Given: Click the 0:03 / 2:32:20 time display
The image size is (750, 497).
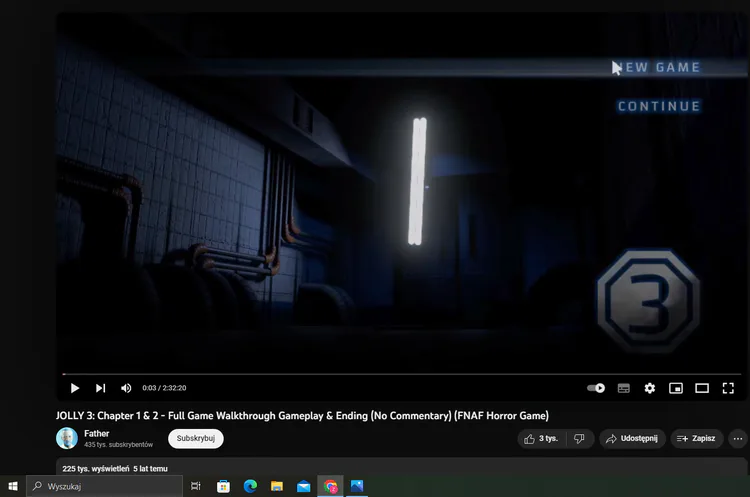Looking at the screenshot, I should pyautogui.click(x=164, y=388).
